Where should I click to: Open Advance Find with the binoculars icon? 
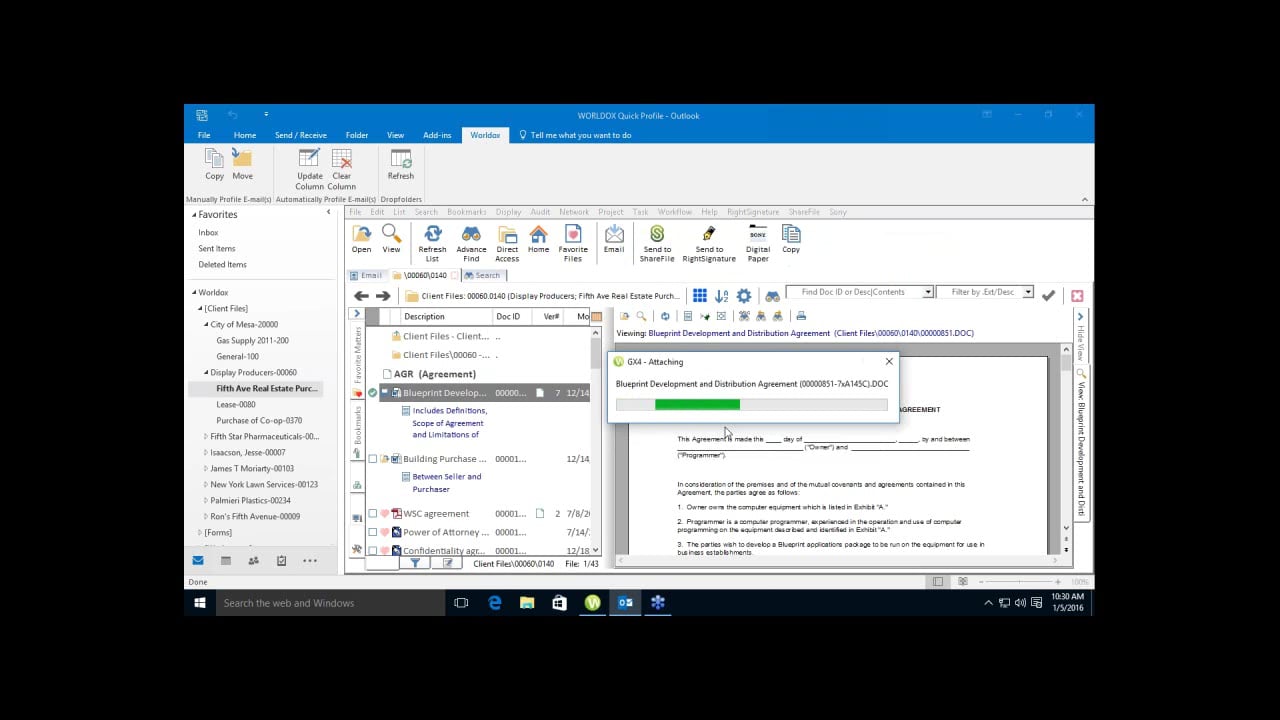coord(471,234)
